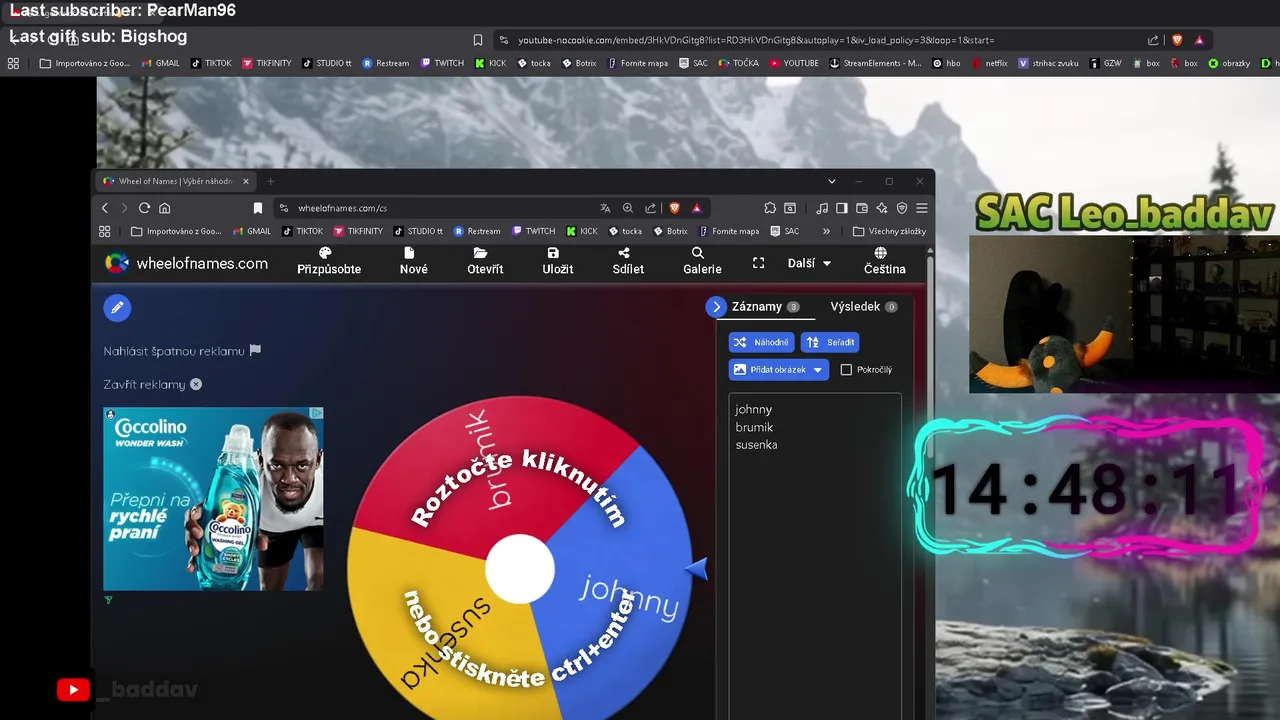Open the Coccolino advertisement
Image resolution: width=1280 pixels, height=720 pixels.
point(213,499)
